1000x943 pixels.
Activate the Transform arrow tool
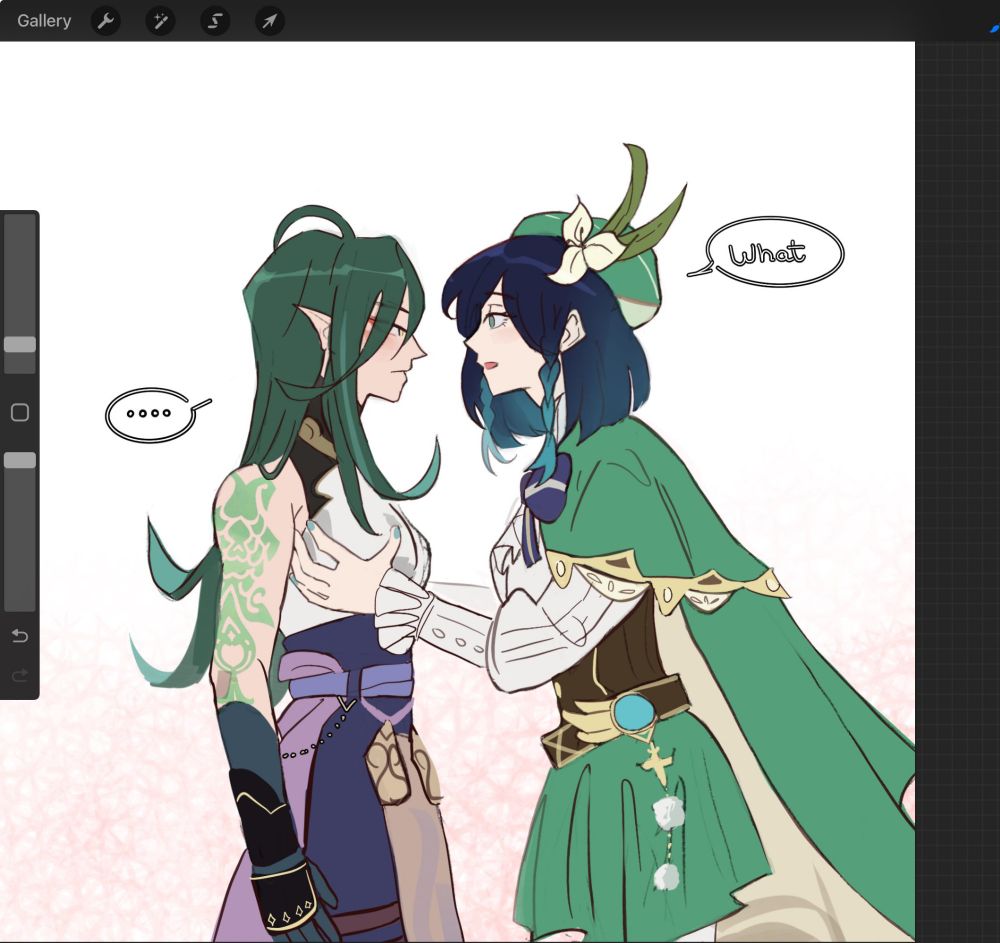click(x=270, y=21)
